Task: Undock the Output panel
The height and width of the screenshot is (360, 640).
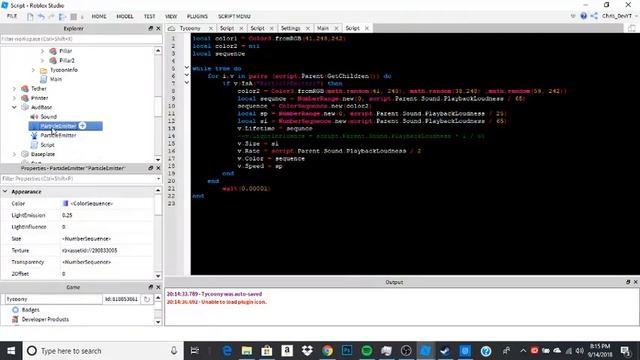Action: click(628, 282)
